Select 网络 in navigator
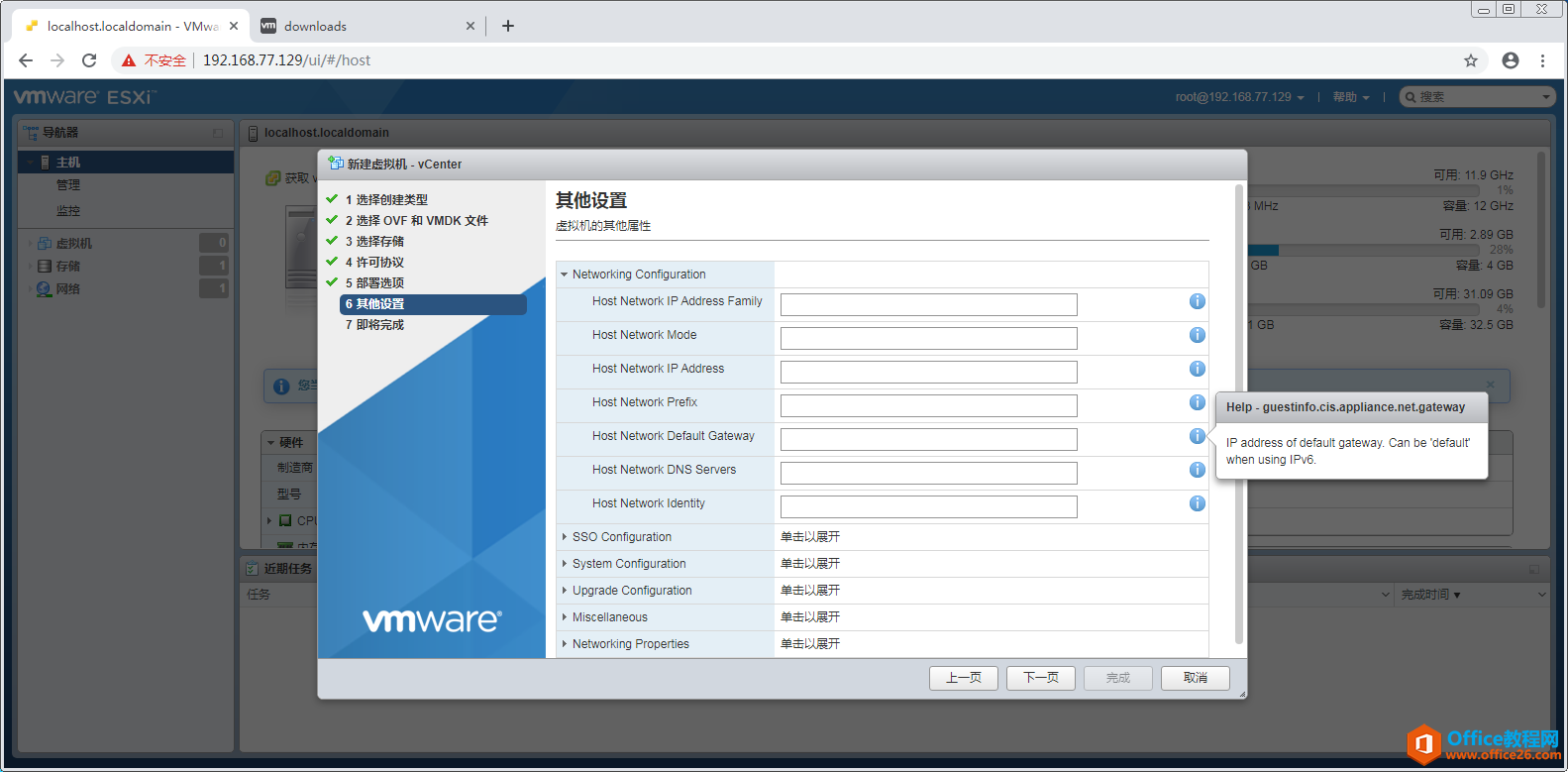This screenshot has height=772, width=1568. click(x=68, y=288)
